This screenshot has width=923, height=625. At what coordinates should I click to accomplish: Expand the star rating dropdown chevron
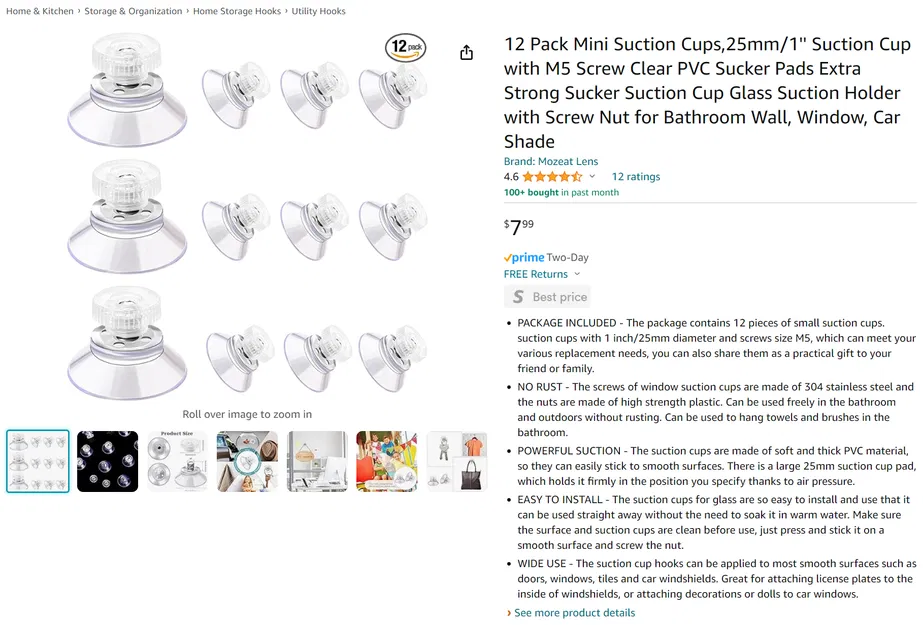pos(592,177)
